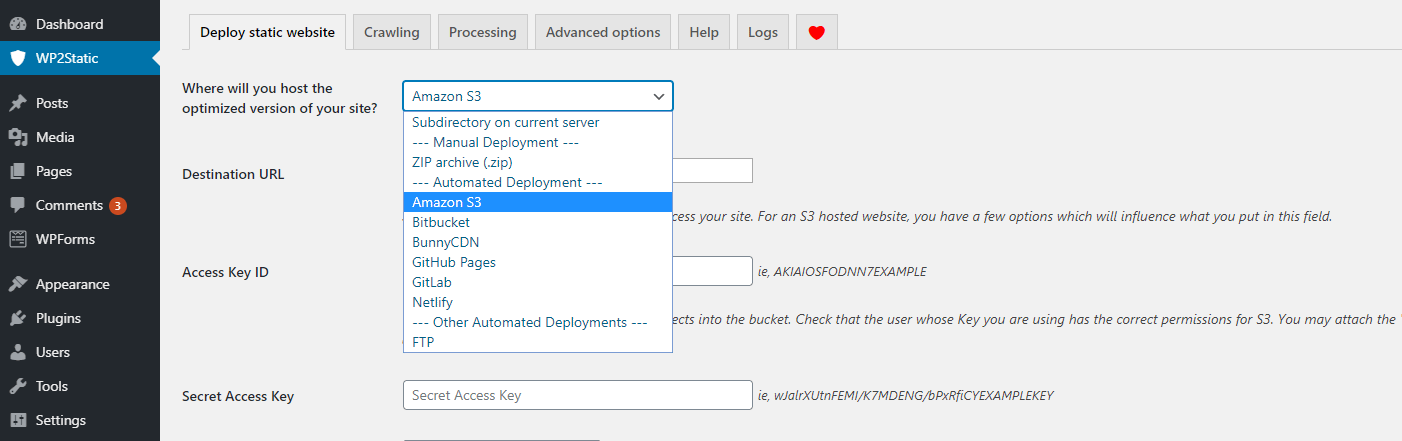Select GitHub Pages deployment option
The image size is (1402, 441).
pyautogui.click(x=538, y=262)
